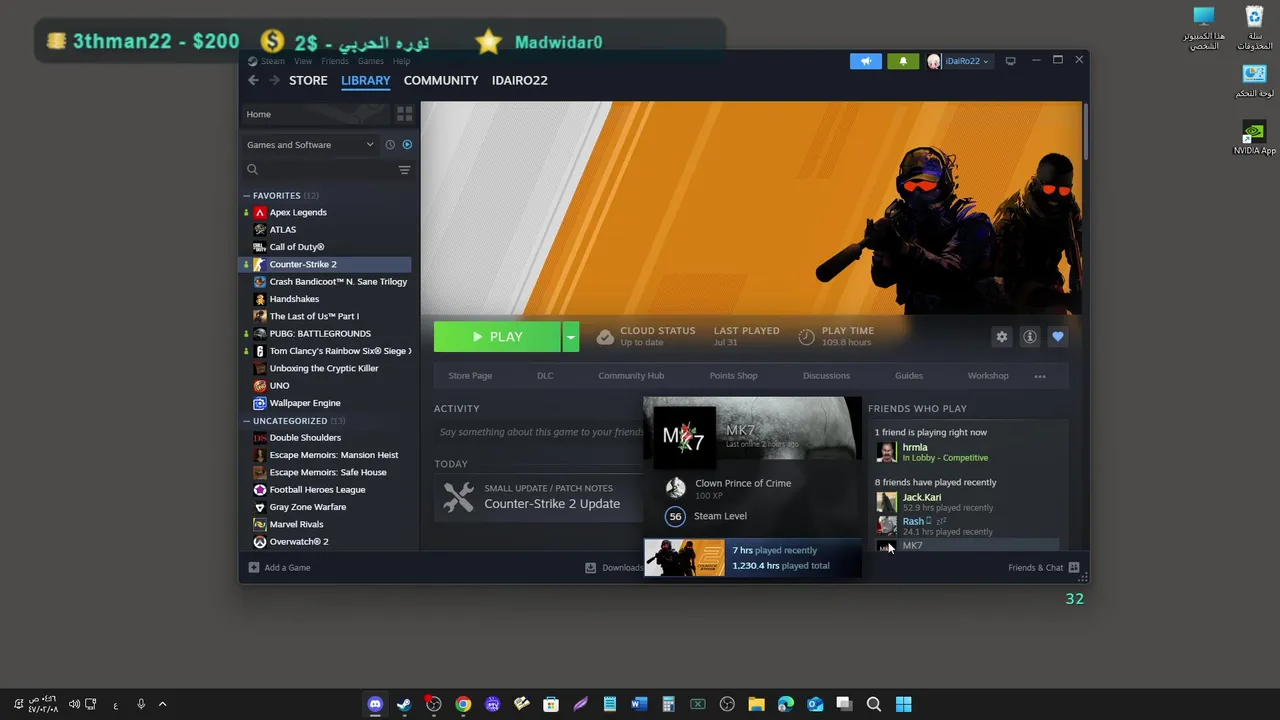The height and width of the screenshot is (720, 1280).
Task: Click the forward navigation arrow
Action: coord(274,80)
